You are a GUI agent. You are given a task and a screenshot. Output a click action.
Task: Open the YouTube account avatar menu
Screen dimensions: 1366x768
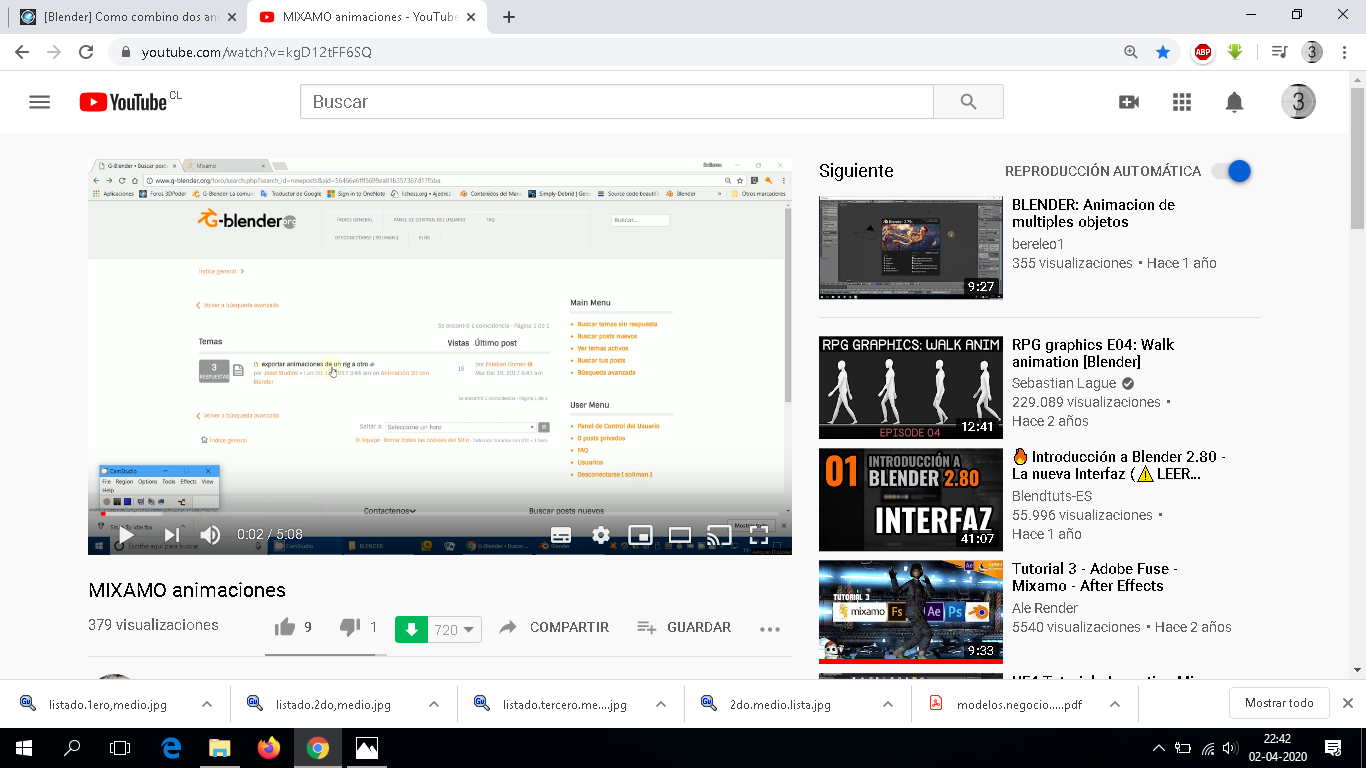(x=1298, y=102)
